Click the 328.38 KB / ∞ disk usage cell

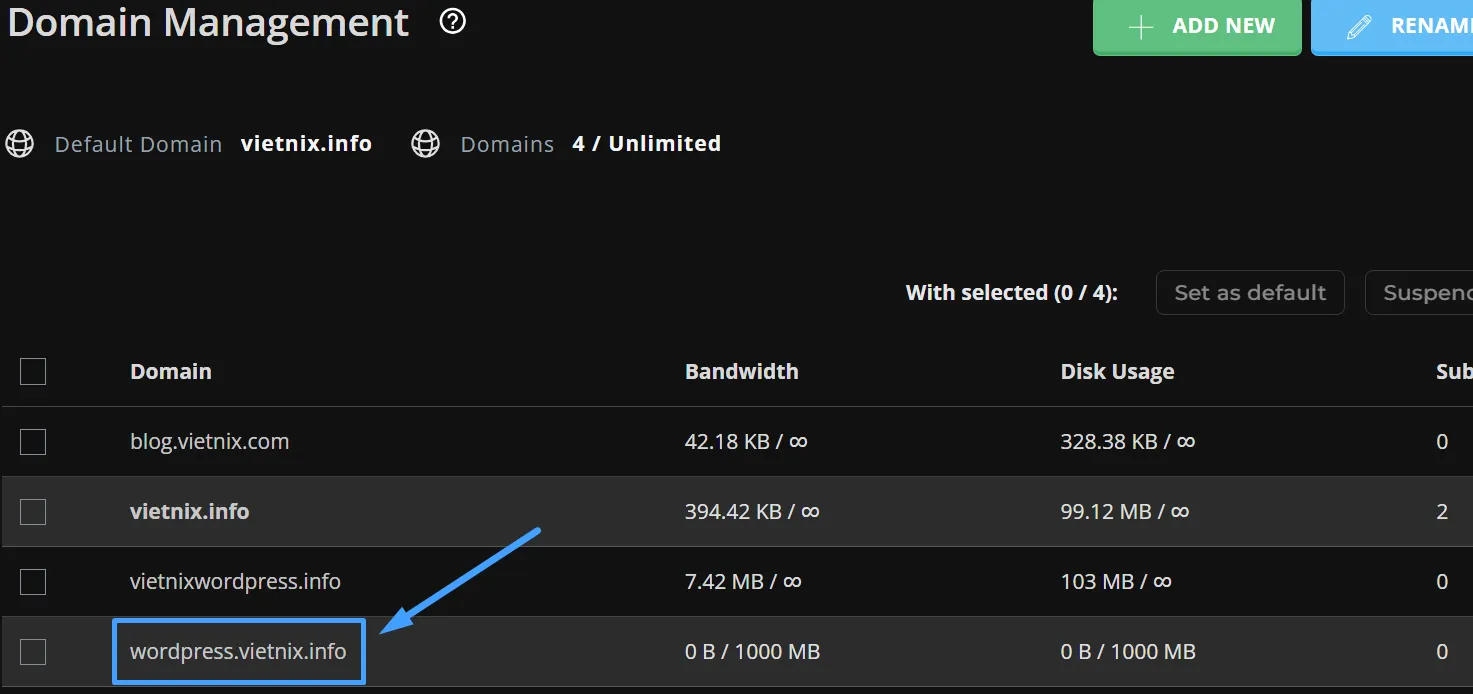coord(1128,442)
